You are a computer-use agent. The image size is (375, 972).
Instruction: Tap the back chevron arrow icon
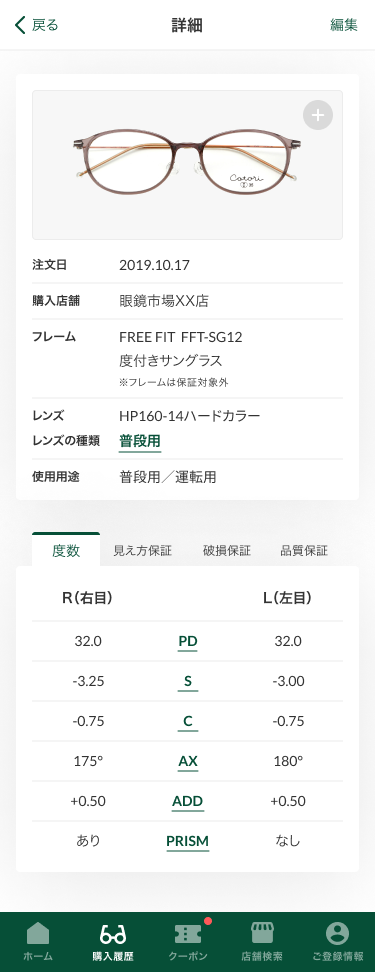[20, 25]
